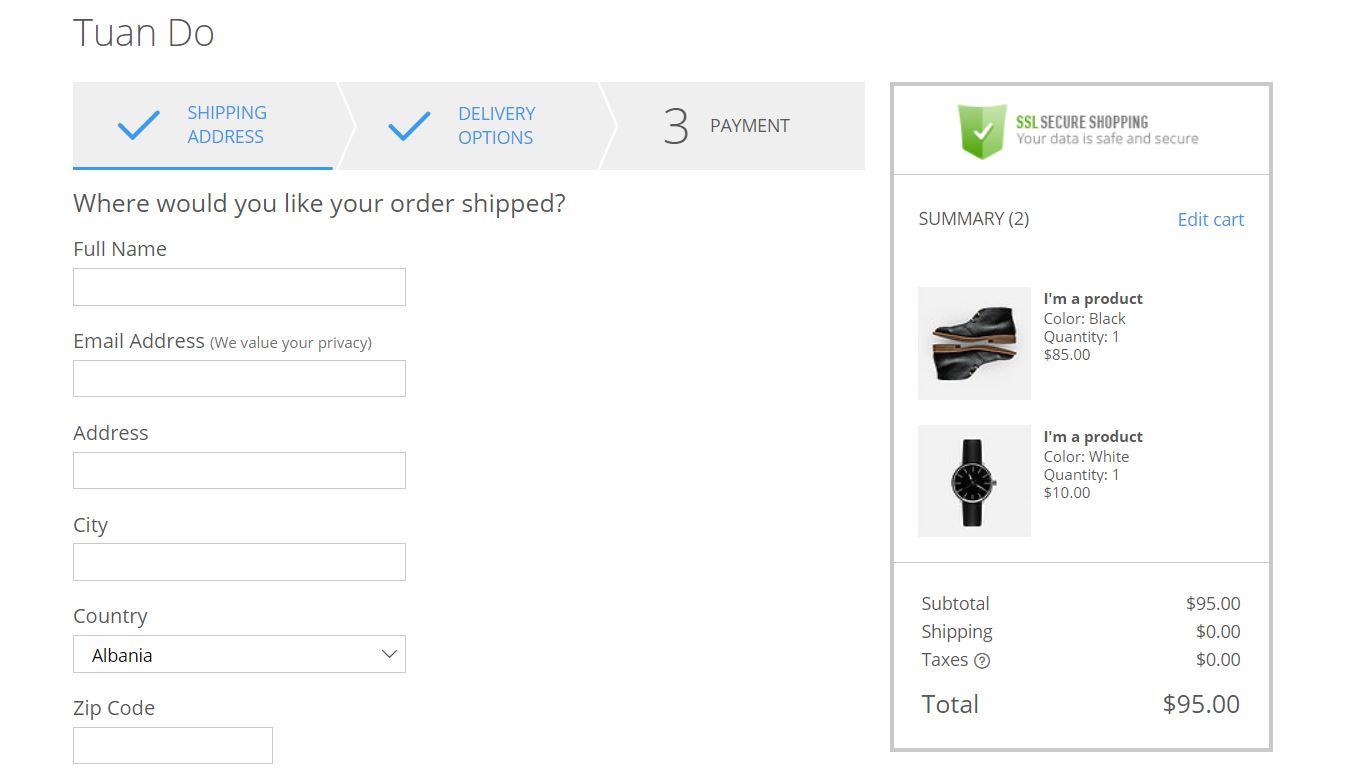Click the Edit cart link
The height and width of the screenshot is (784, 1364).
[x=1210, y=220]
